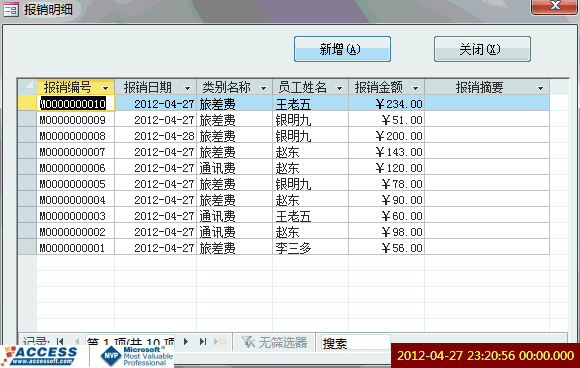Jump to last record icon
580x368 pixels.
pyautogui.click(x=202, y=341)
